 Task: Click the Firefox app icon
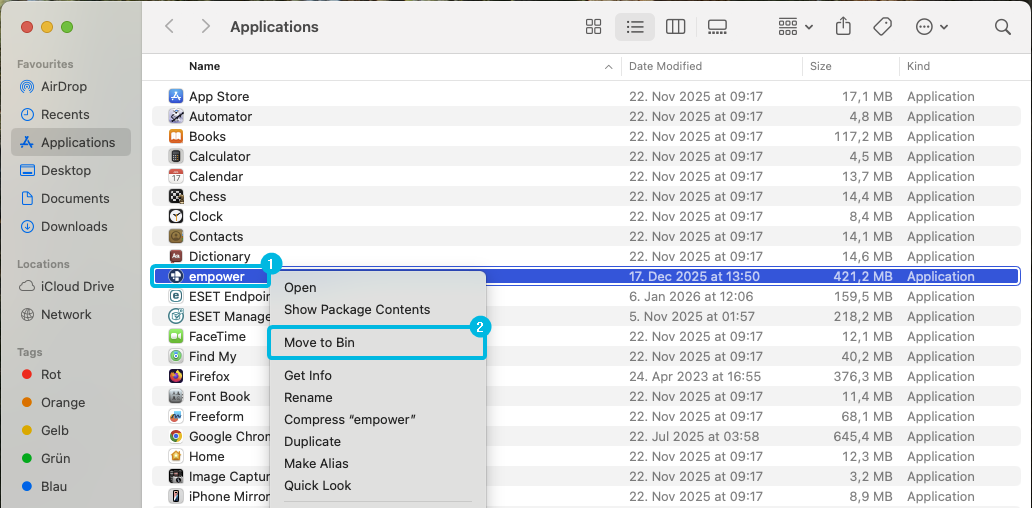(176, 376)
